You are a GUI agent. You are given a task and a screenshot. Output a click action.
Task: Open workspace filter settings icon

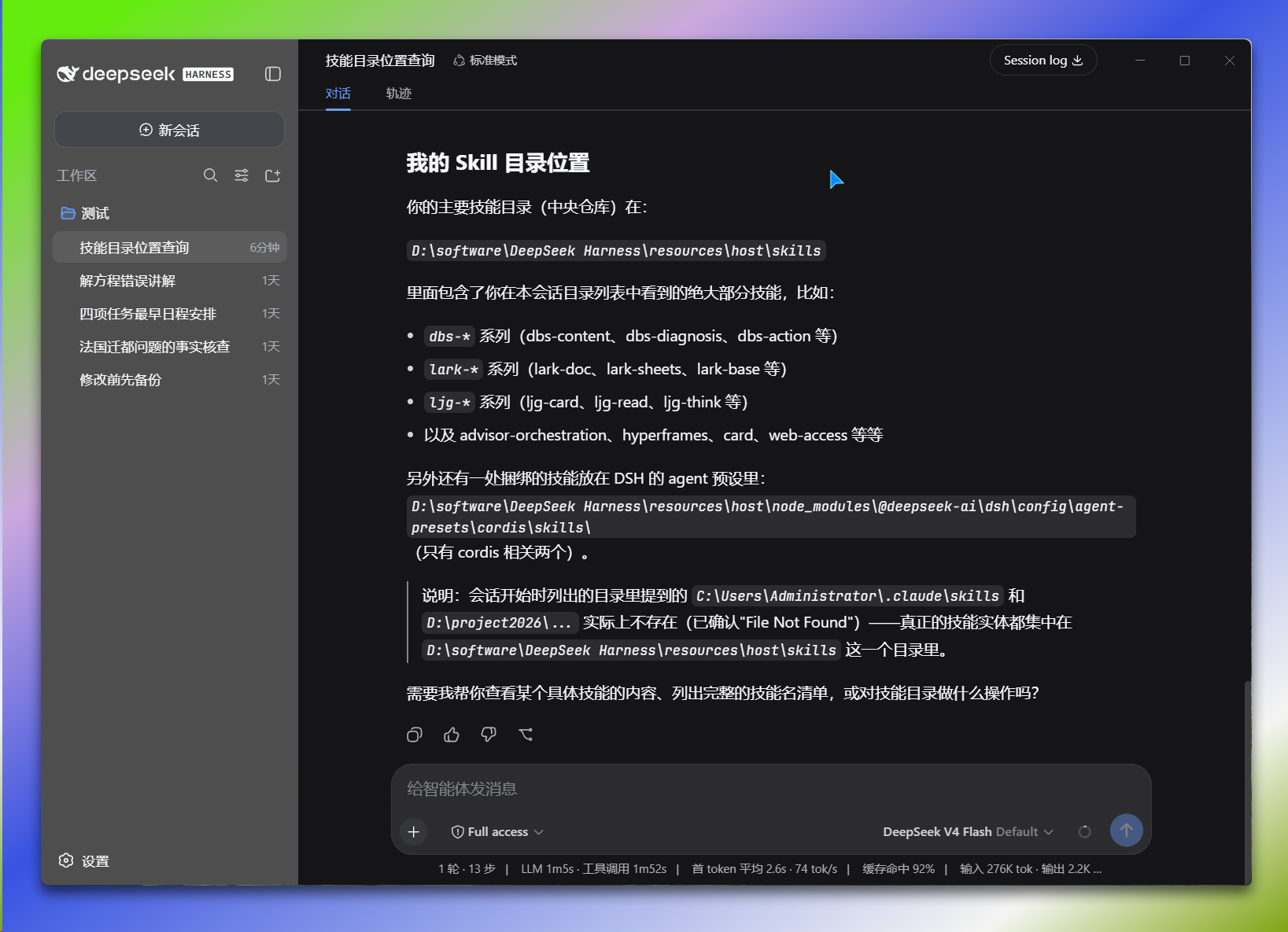click(242, 175)
